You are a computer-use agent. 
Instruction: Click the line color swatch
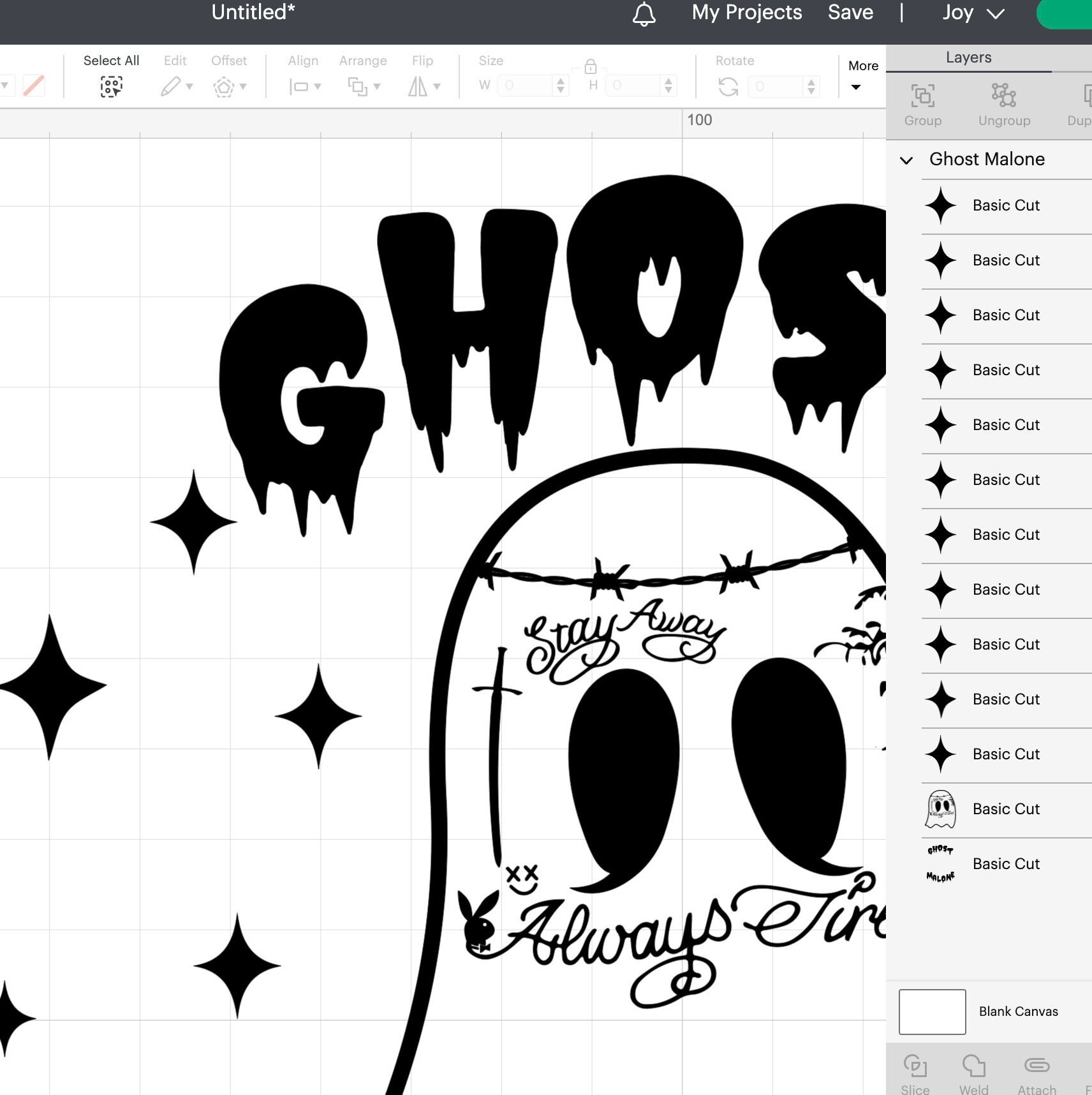coord(34,85)
